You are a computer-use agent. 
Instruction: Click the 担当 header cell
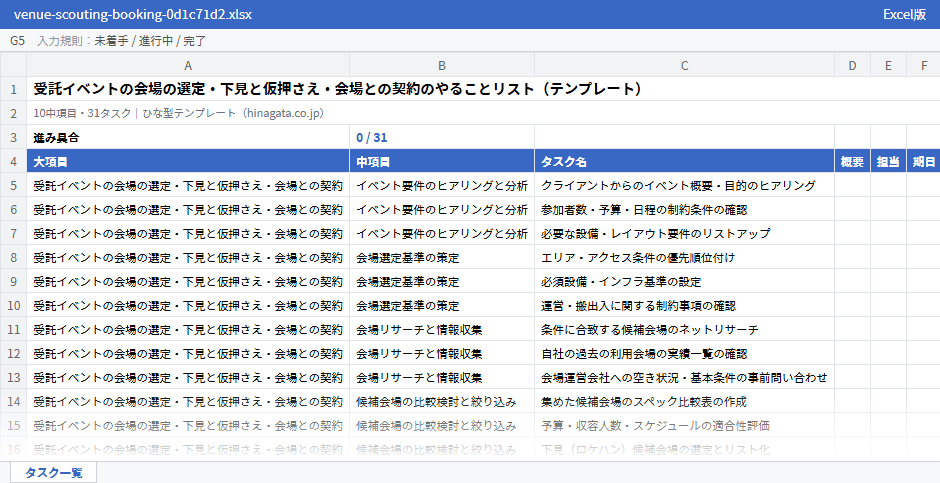(x=888, y=161)
